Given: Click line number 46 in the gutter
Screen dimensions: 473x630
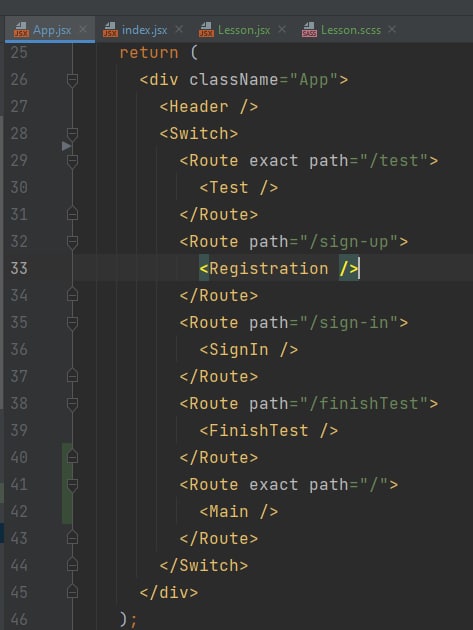Looking at the screenshot, I should coord(19,619).
